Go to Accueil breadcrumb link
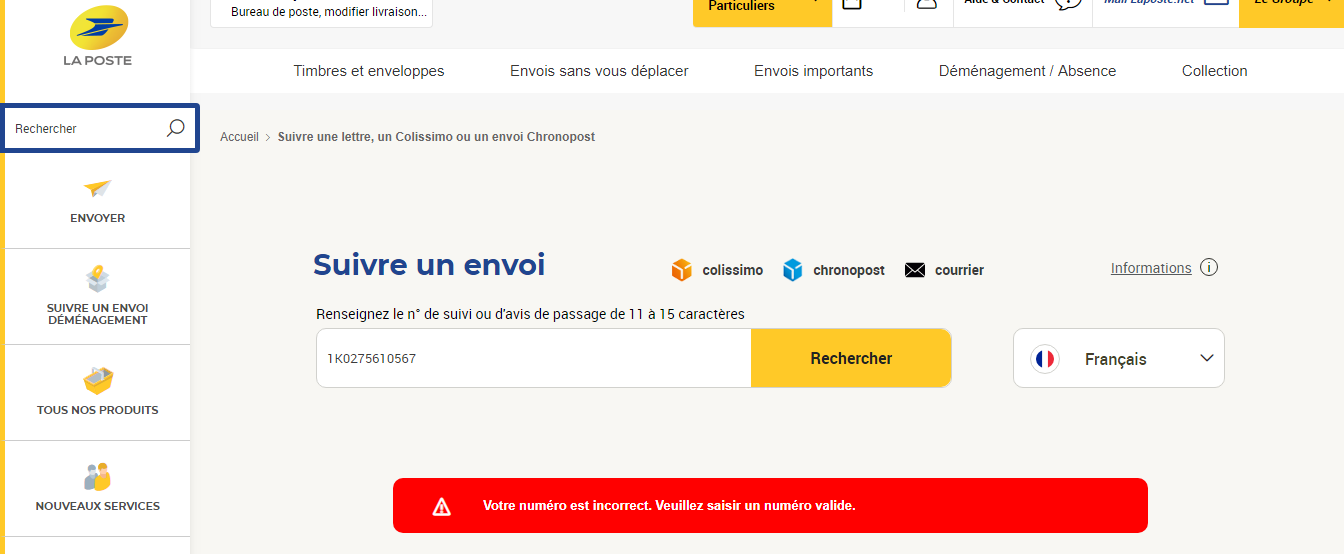 pyautogui.click(x=239, y=137)
